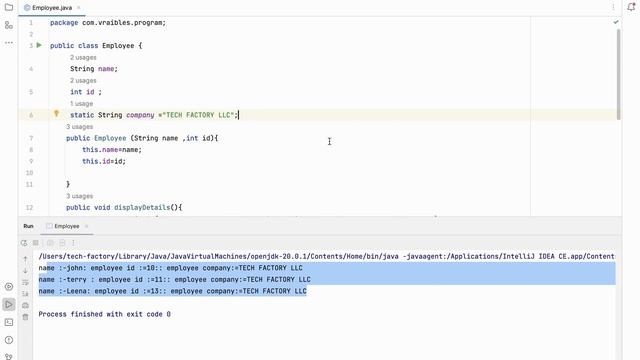Open editor tab options kebab menu
This screenshot has width=640, height=360.
click(613, 7)
